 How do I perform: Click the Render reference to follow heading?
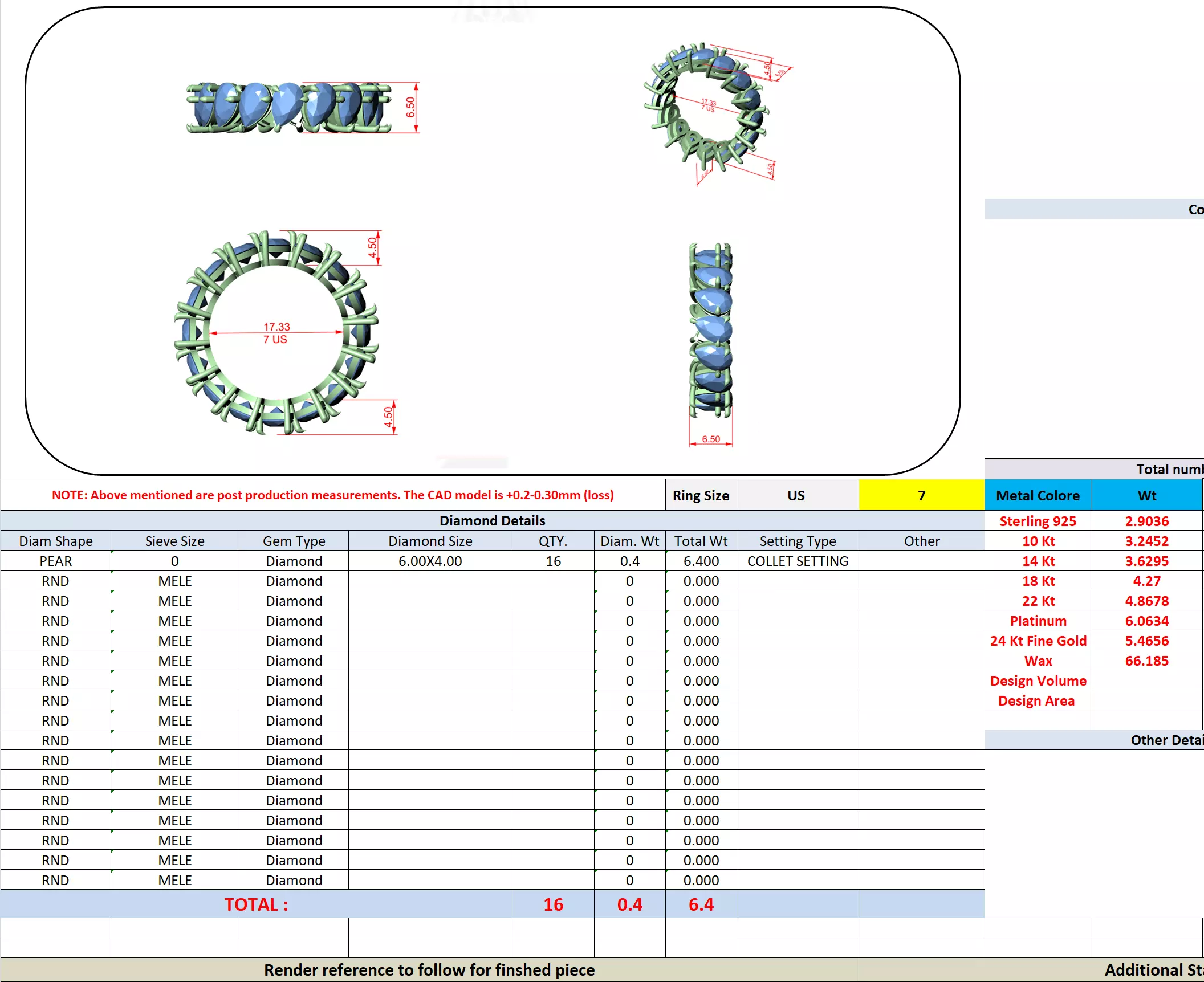429,969
